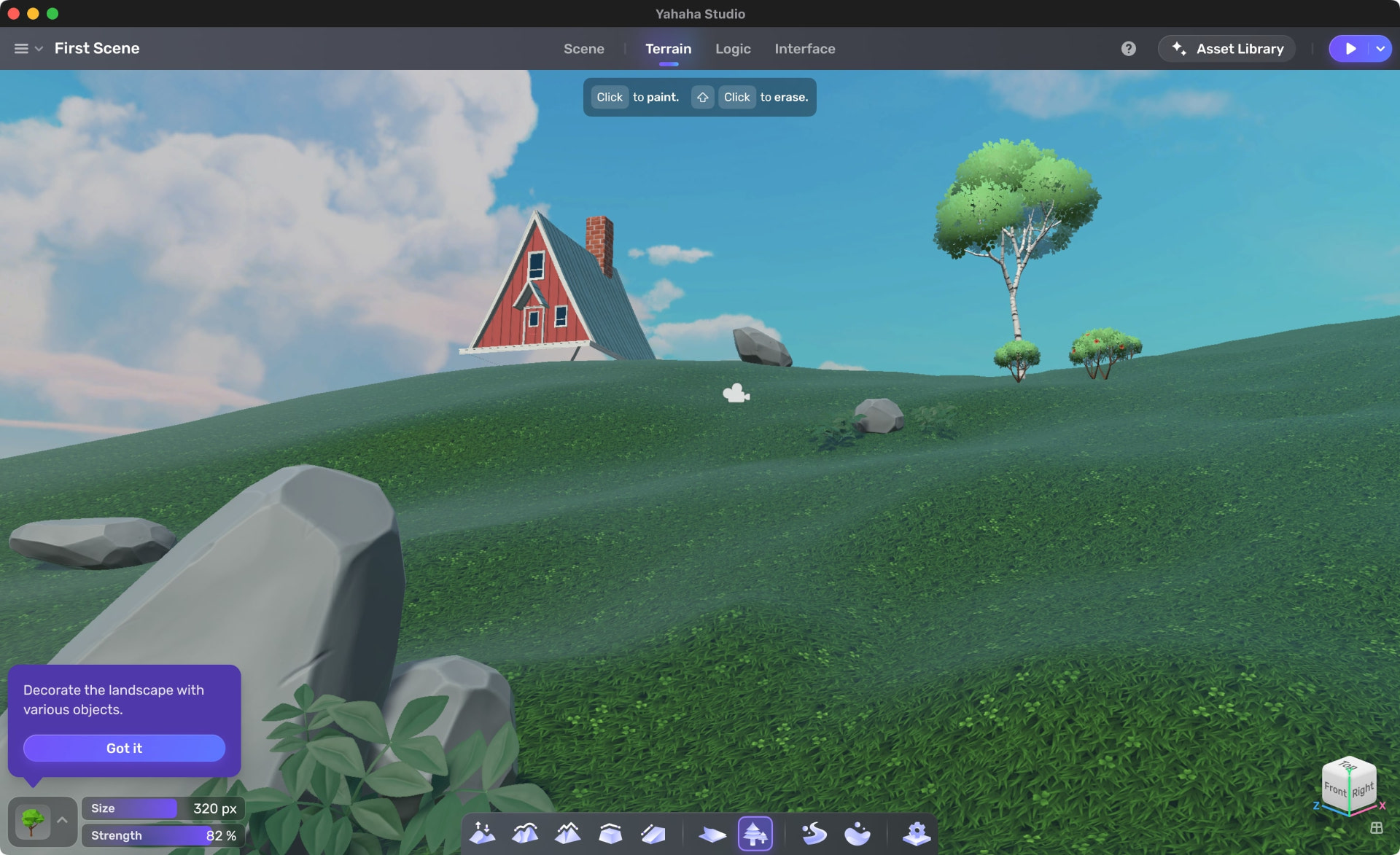Select the terrain ramp slope tool
Screen dimensions: 1400x855
pos(653,832)
